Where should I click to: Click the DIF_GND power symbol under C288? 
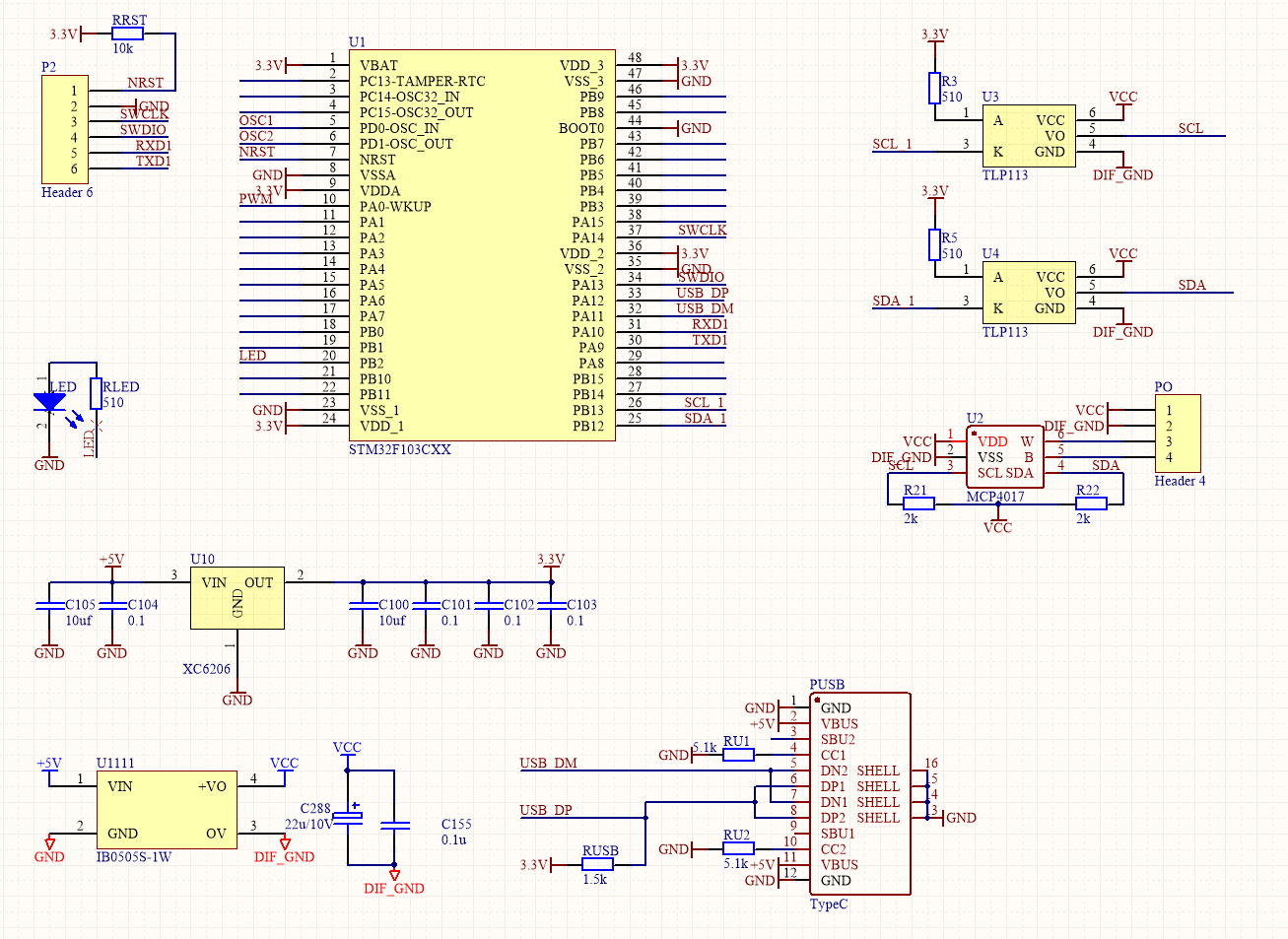(x=393, y=873)
